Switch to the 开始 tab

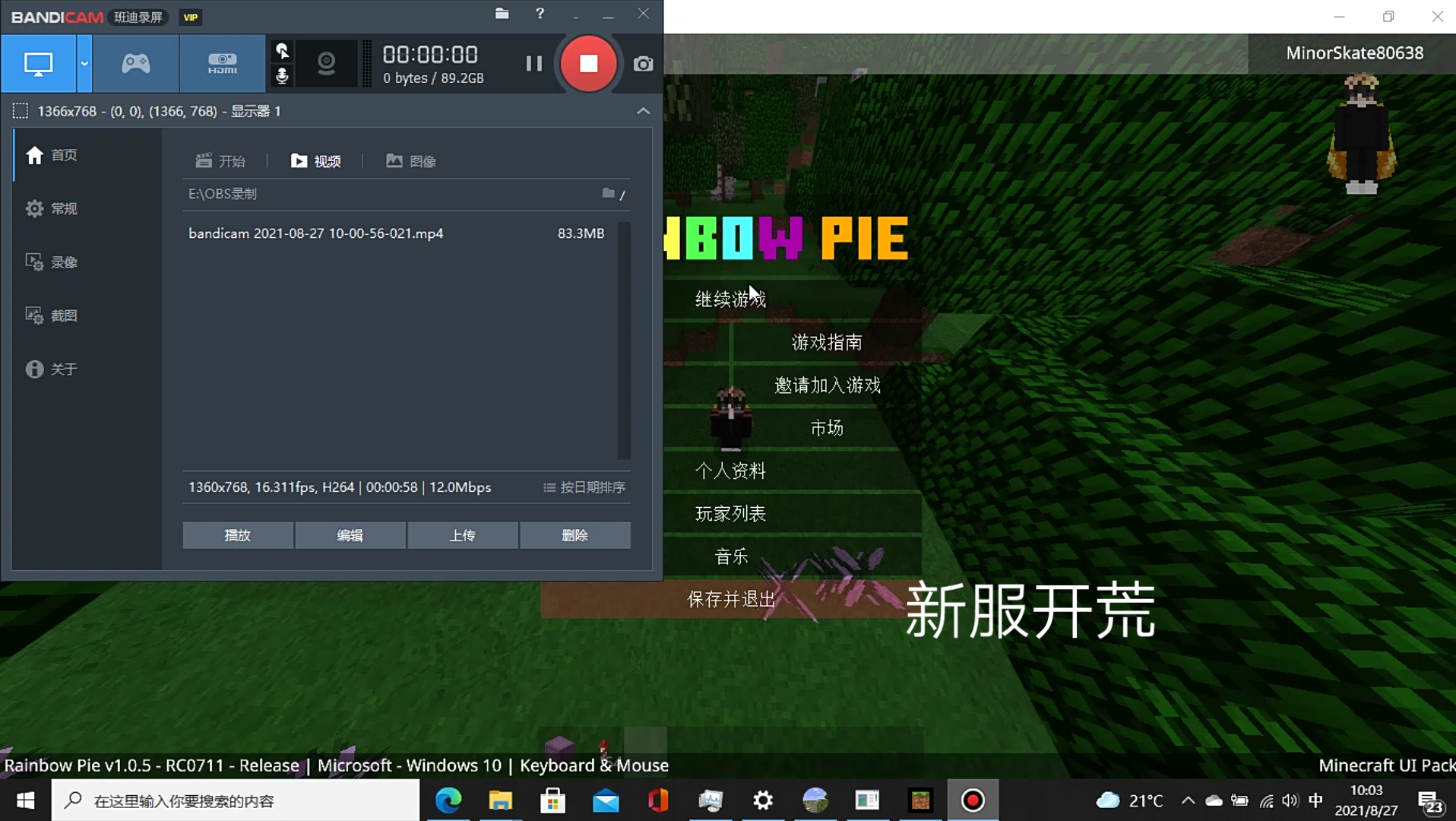tap(220, 161)
